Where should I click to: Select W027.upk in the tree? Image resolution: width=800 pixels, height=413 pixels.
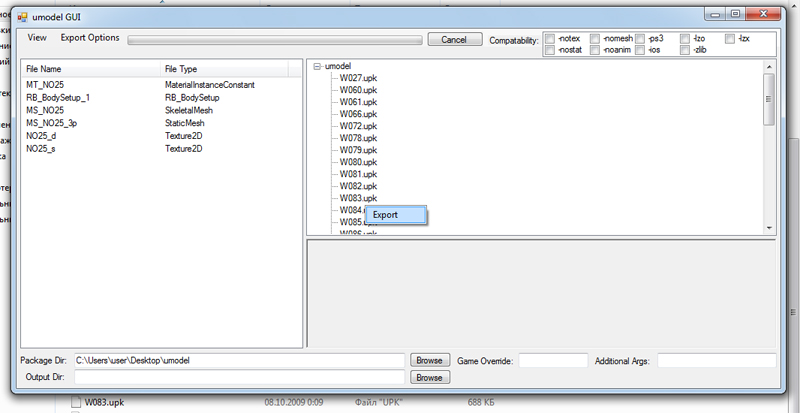pos(358,78)
